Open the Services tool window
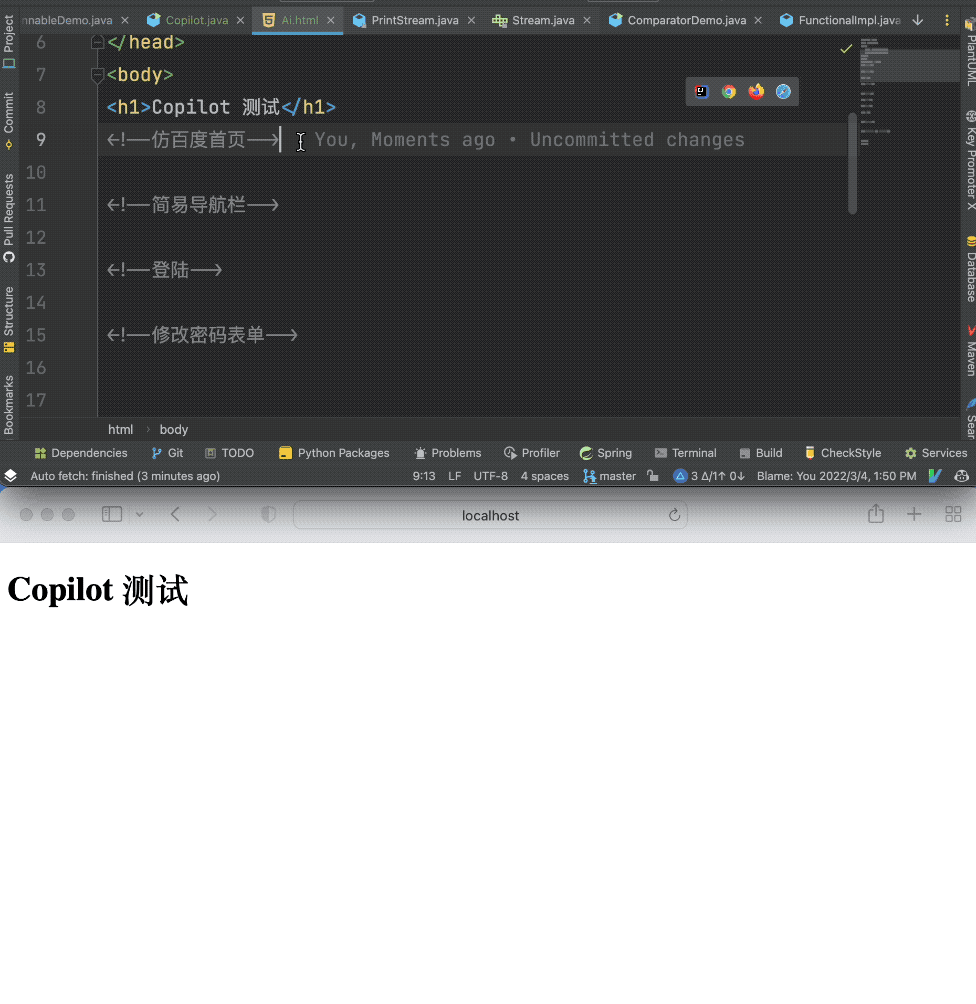Viewport: 976px width, 1004px height. click(936, 453)
